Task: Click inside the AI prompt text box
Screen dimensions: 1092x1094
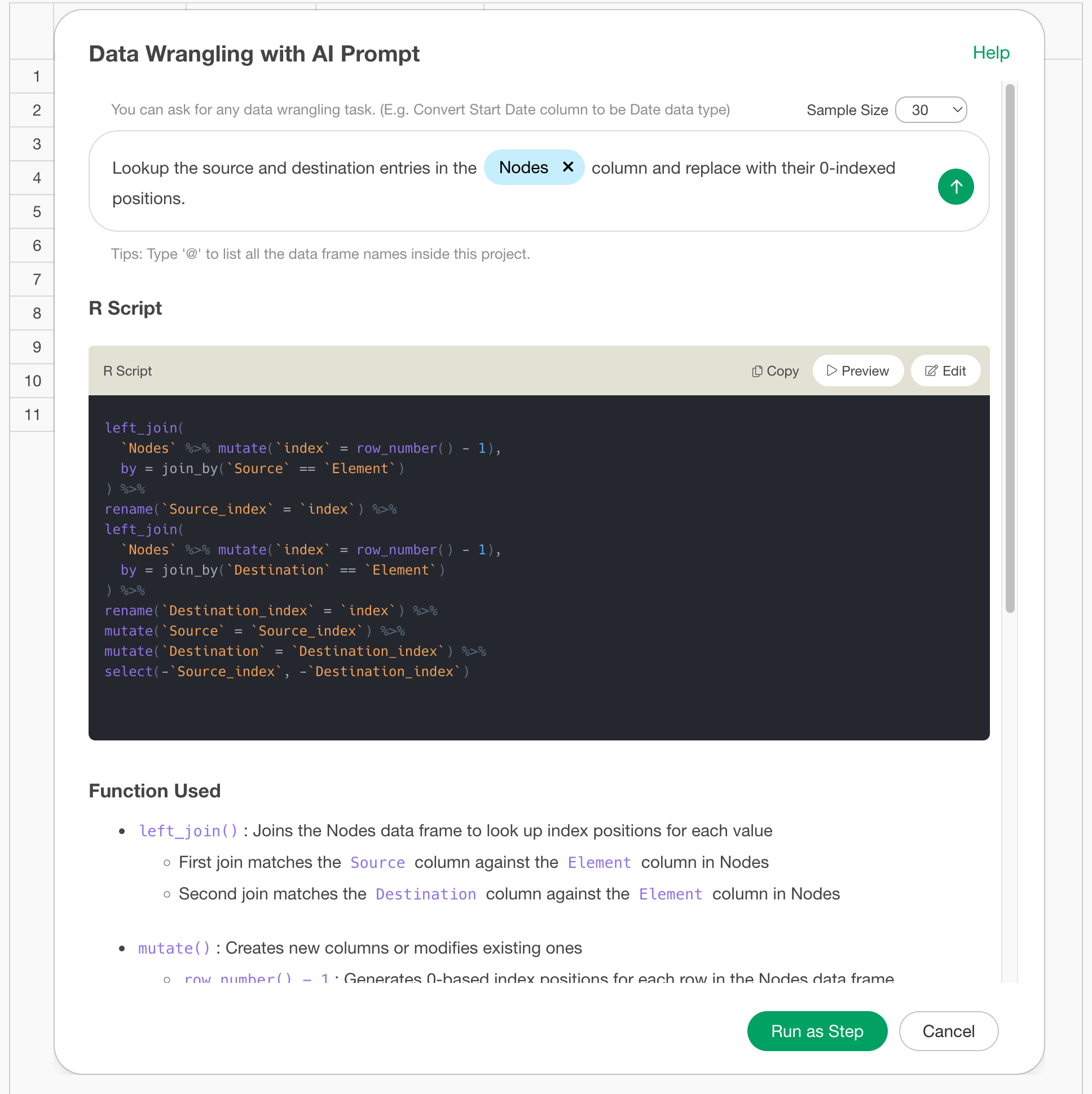Action: (x=510, y=198)
